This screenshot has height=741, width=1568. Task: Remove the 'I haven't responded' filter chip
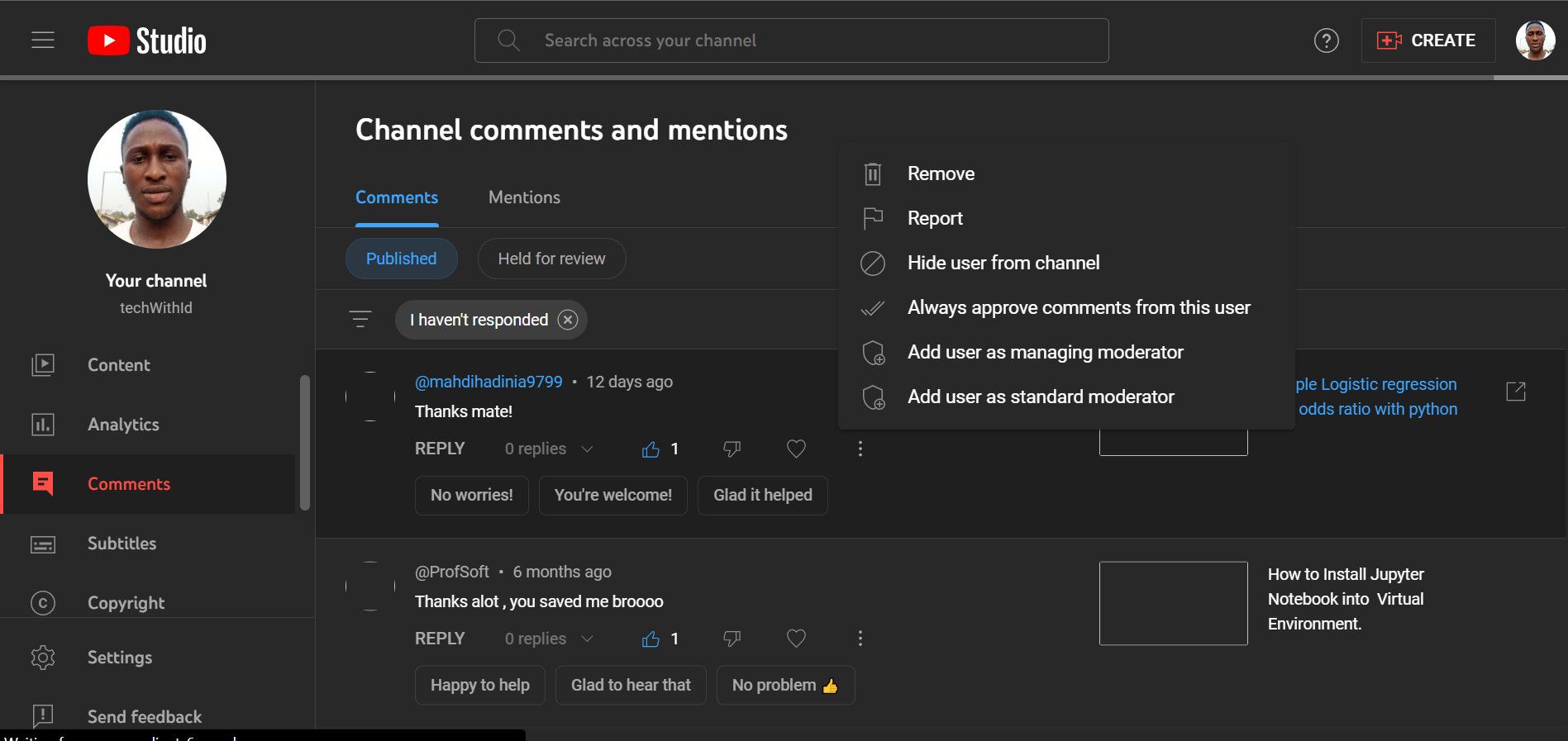568,320
